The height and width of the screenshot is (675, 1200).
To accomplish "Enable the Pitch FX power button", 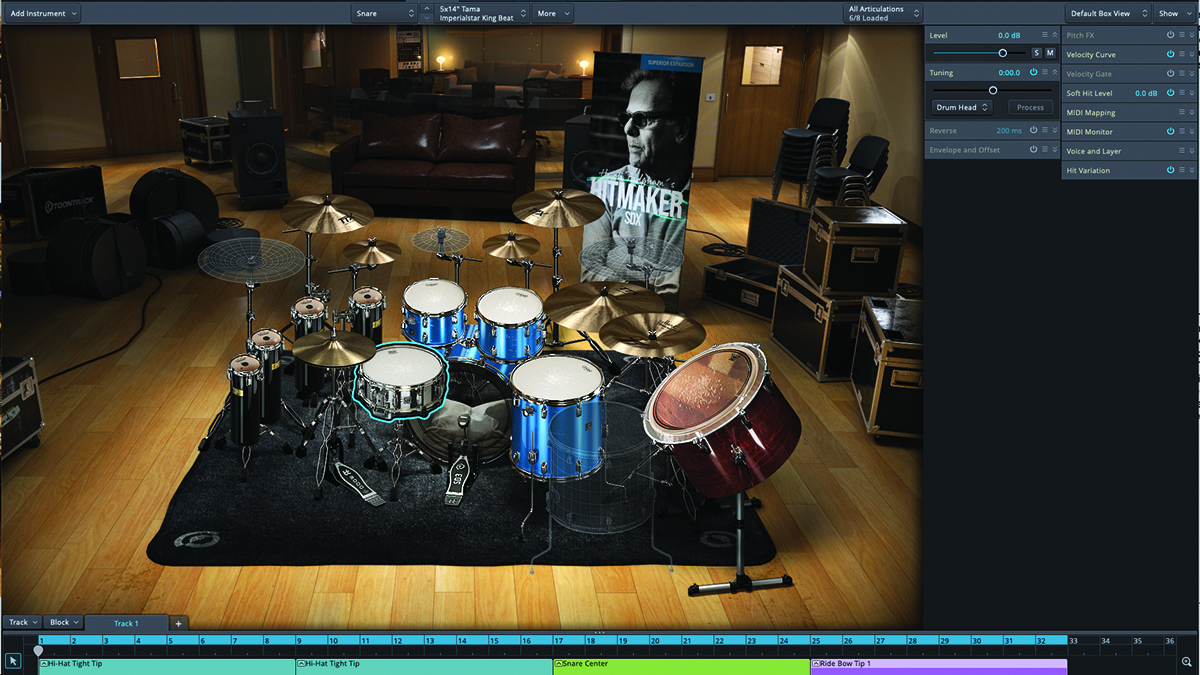I will pos(1170,35).
